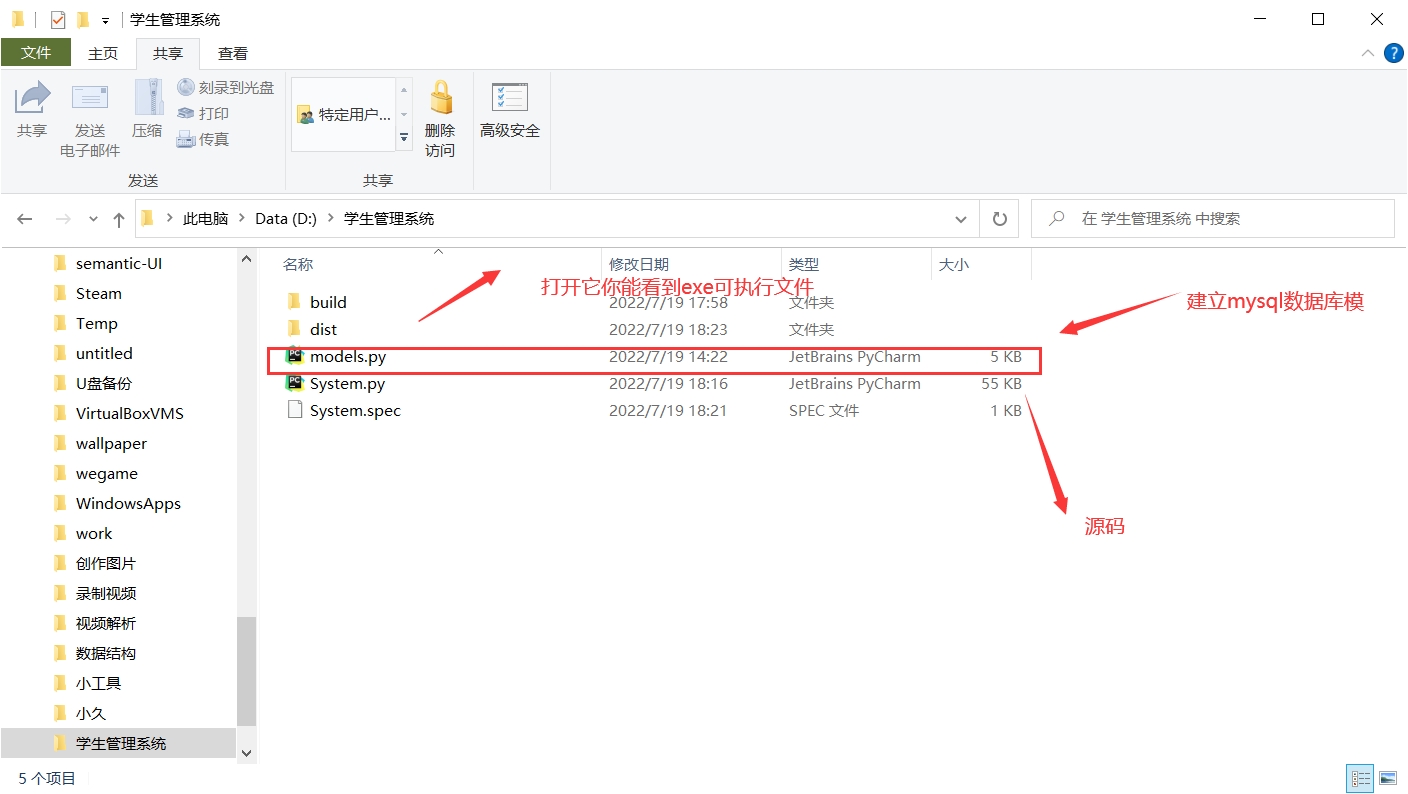
Task: Click the build folder icon
Action: [x=294, y=302]
